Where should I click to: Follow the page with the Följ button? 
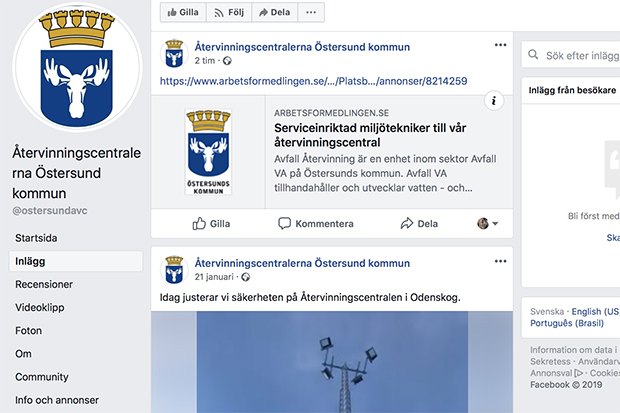point(229,12)
